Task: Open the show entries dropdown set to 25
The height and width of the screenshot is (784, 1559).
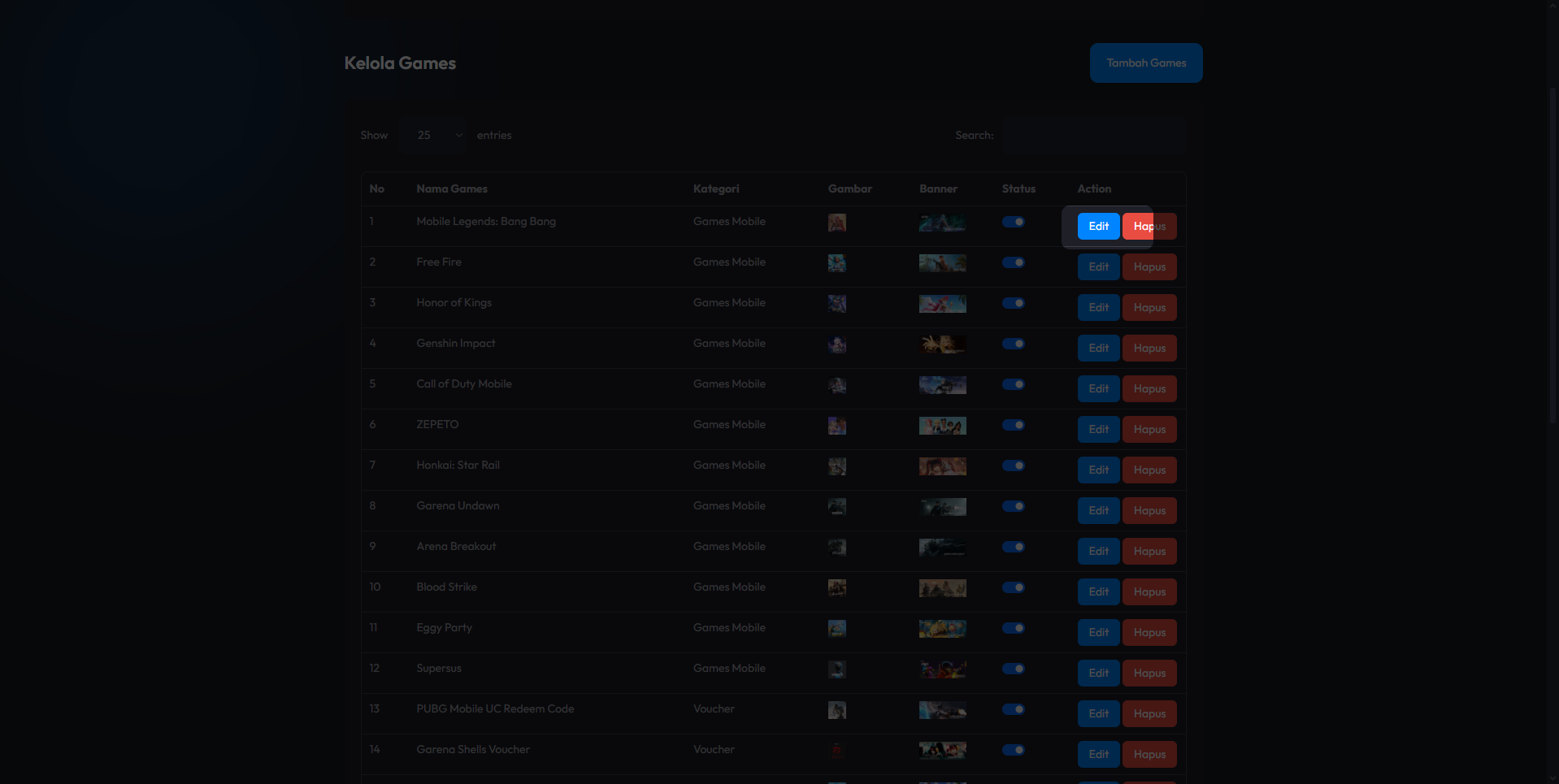Action: click(x=432, y=135)
